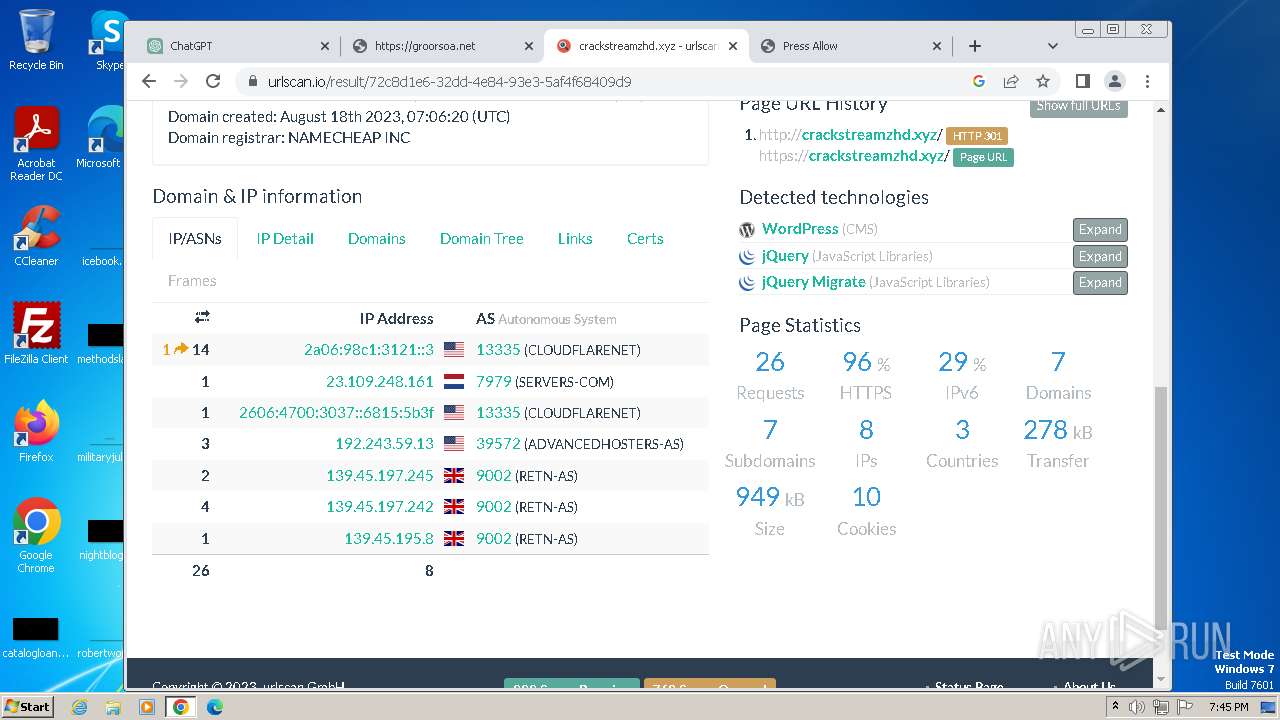Open the jQuery Migrate link
1280x720 pixels.
tap(813, 282)
